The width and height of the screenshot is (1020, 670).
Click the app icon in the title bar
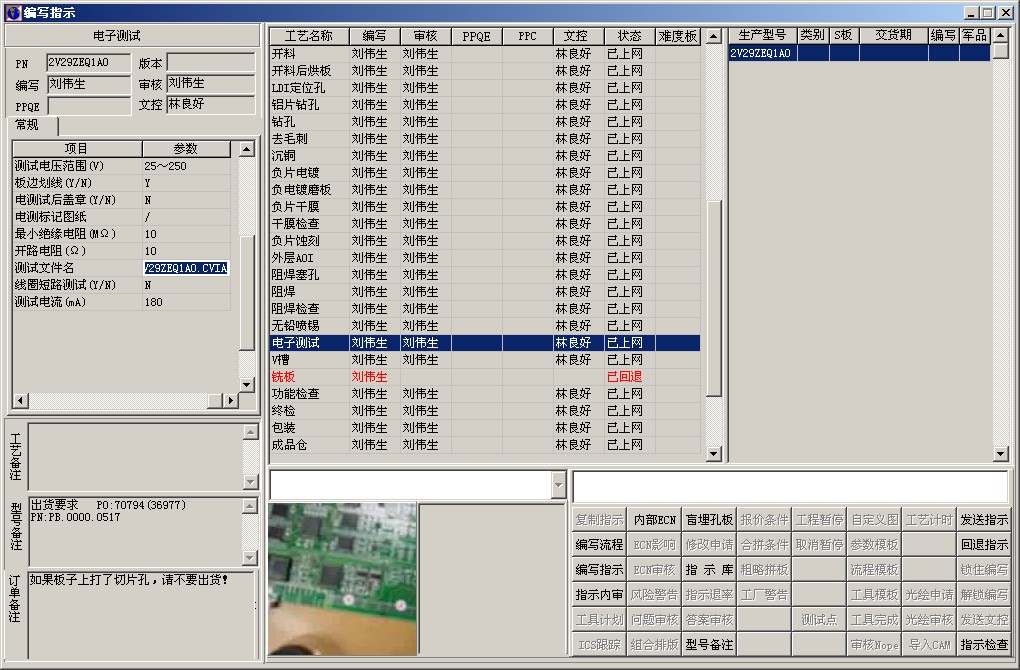tap(13, 12)
